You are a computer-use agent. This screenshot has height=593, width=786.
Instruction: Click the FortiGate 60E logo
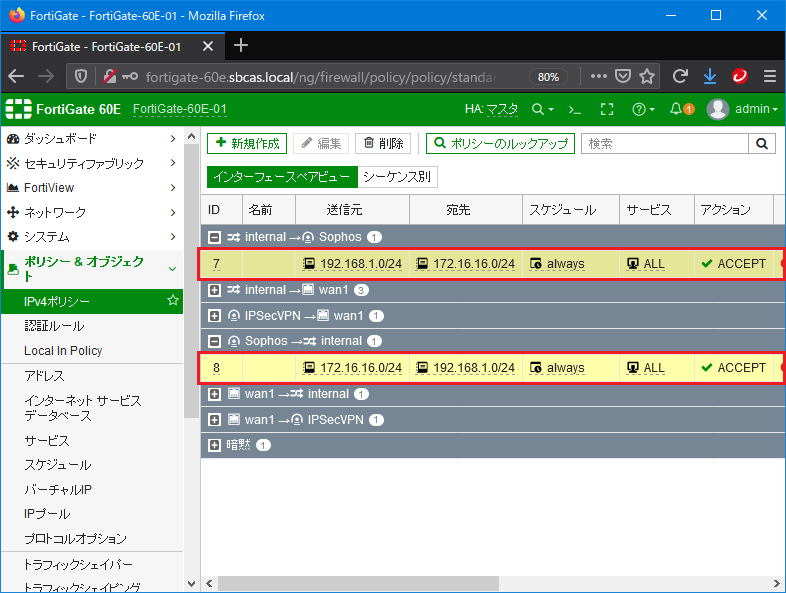[63, 109]
